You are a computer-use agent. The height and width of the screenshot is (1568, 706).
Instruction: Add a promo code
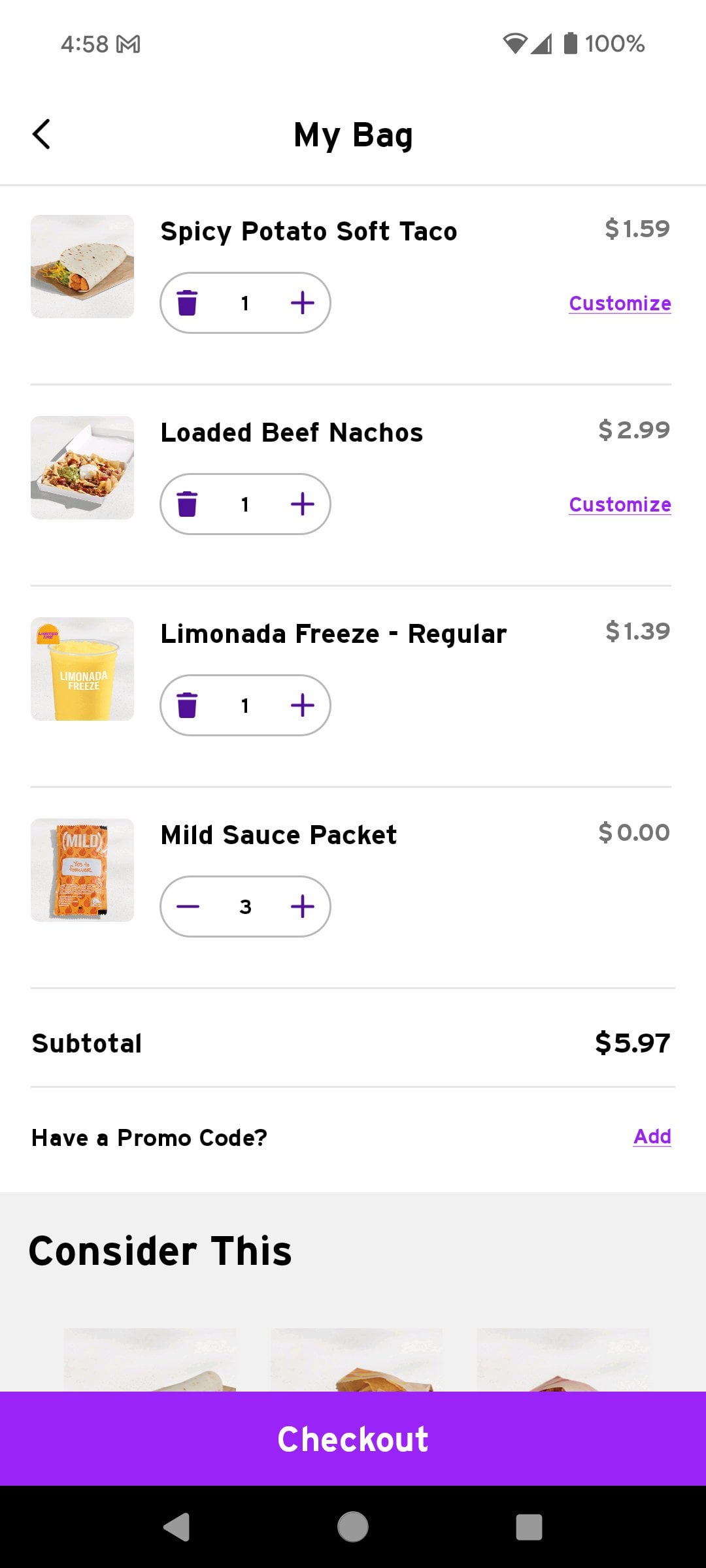pos(652,1137)
